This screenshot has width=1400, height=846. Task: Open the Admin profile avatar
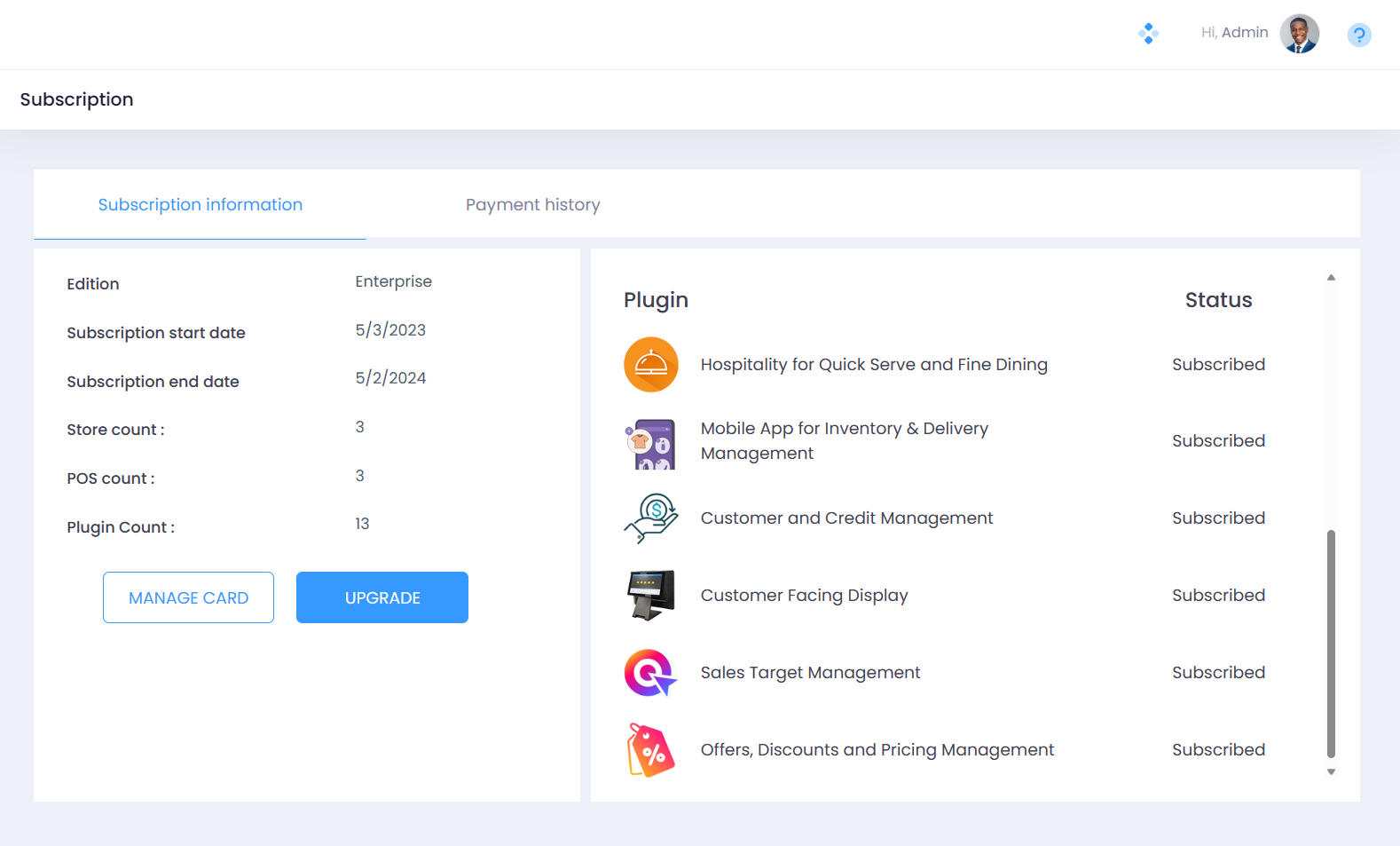(x=1299, y=34)
